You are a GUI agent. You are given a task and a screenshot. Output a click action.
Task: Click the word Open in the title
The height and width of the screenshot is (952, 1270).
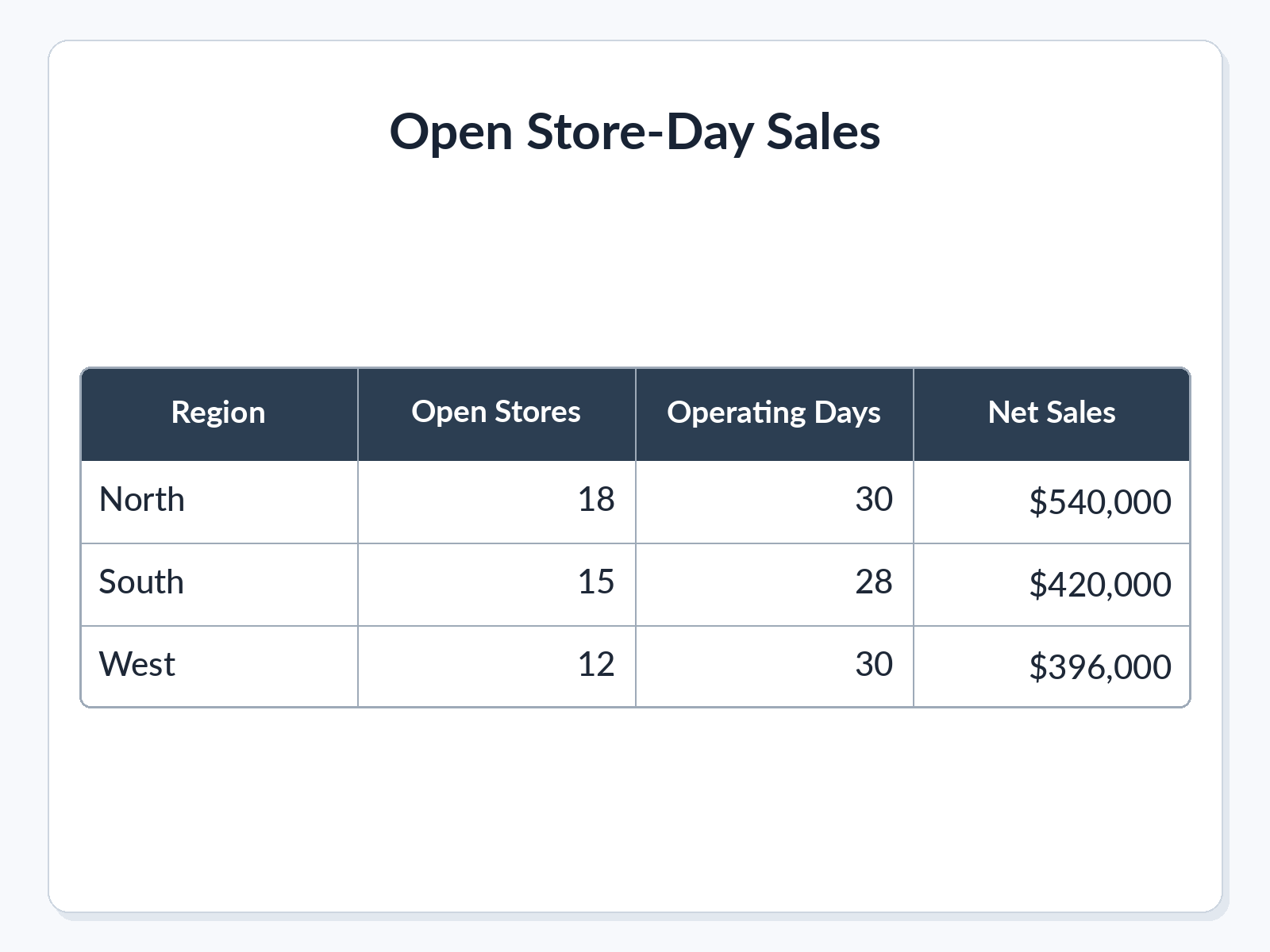click(451, 135)
